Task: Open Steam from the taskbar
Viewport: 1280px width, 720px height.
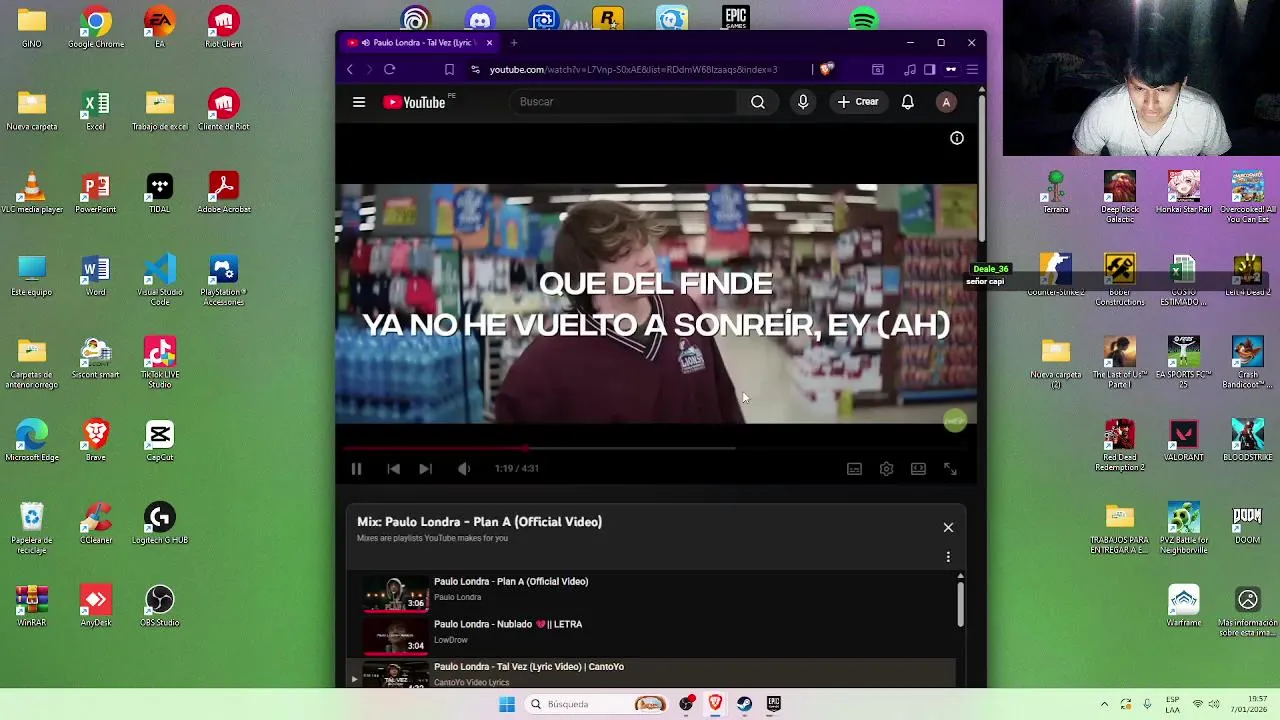Action: click(744, 704)
